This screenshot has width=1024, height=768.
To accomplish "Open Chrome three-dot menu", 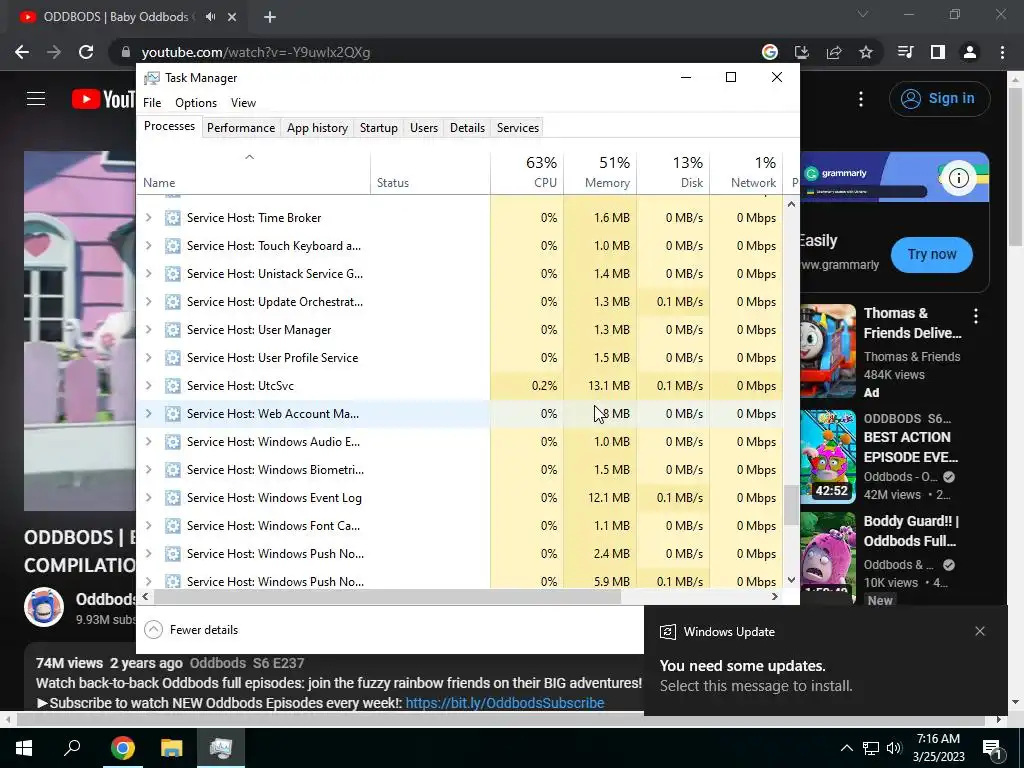I will click(1002, 52).
